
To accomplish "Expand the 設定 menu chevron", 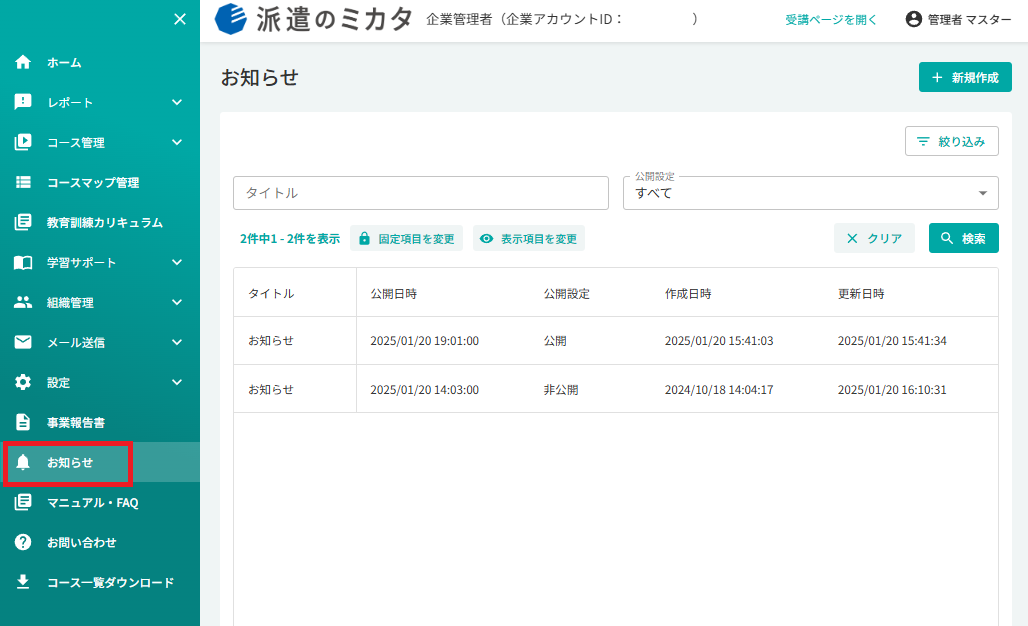I will click(x=177, y=382).
